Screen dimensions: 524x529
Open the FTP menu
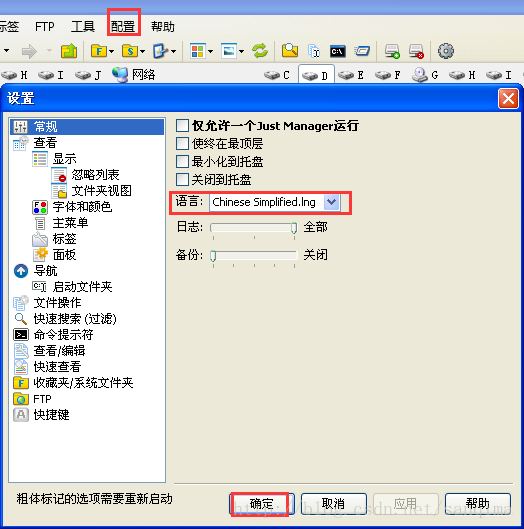pyautogui.click(x=45, y=26)
